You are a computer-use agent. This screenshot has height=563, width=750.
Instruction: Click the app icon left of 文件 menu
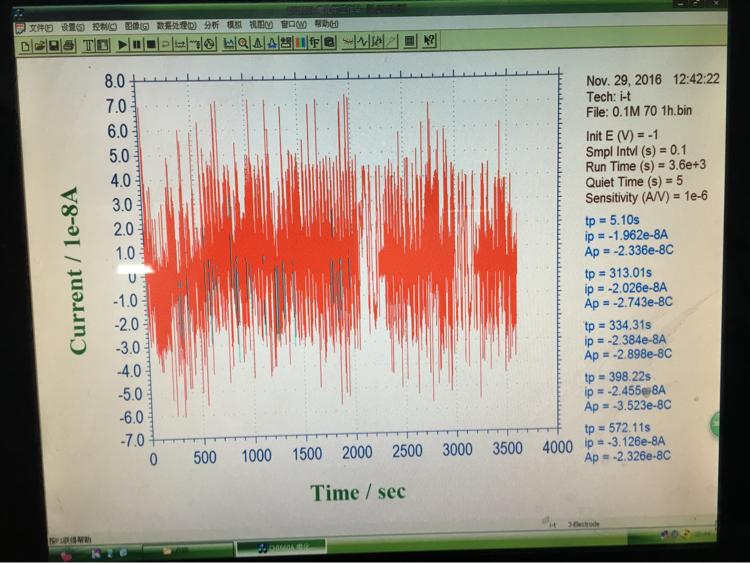20,29
